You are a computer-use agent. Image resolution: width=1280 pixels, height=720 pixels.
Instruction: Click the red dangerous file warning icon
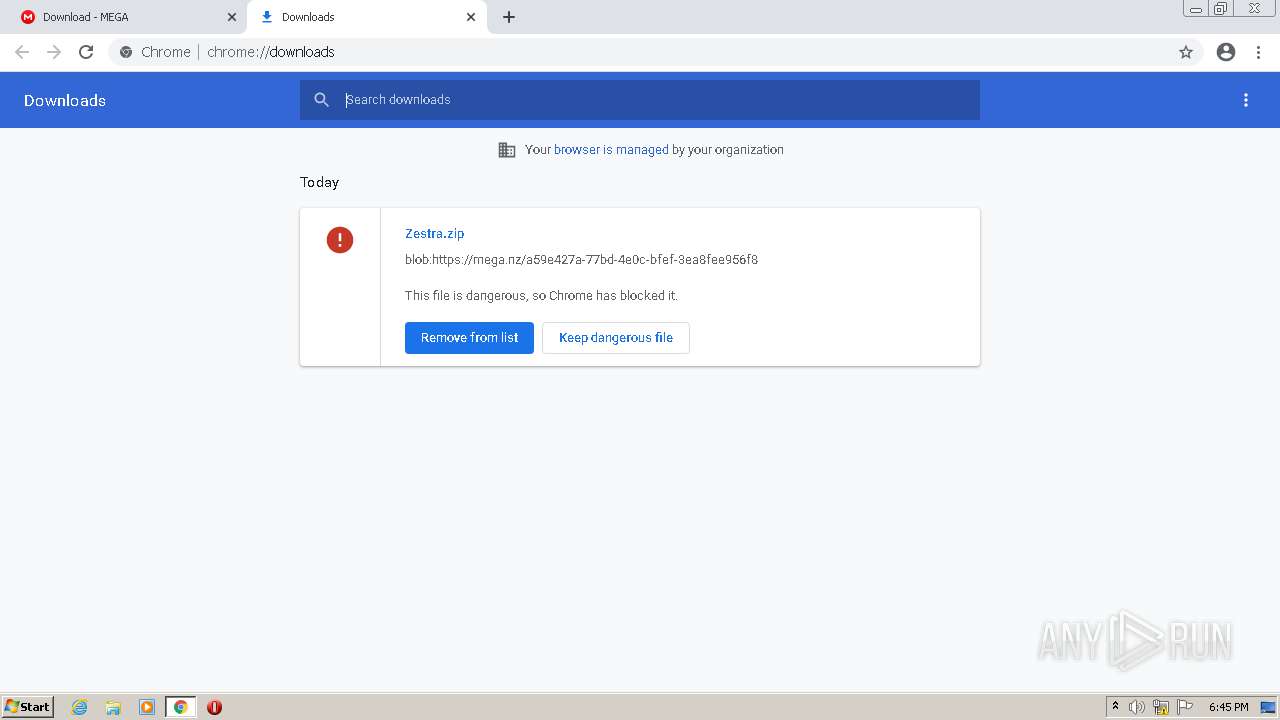click(340, 240)
